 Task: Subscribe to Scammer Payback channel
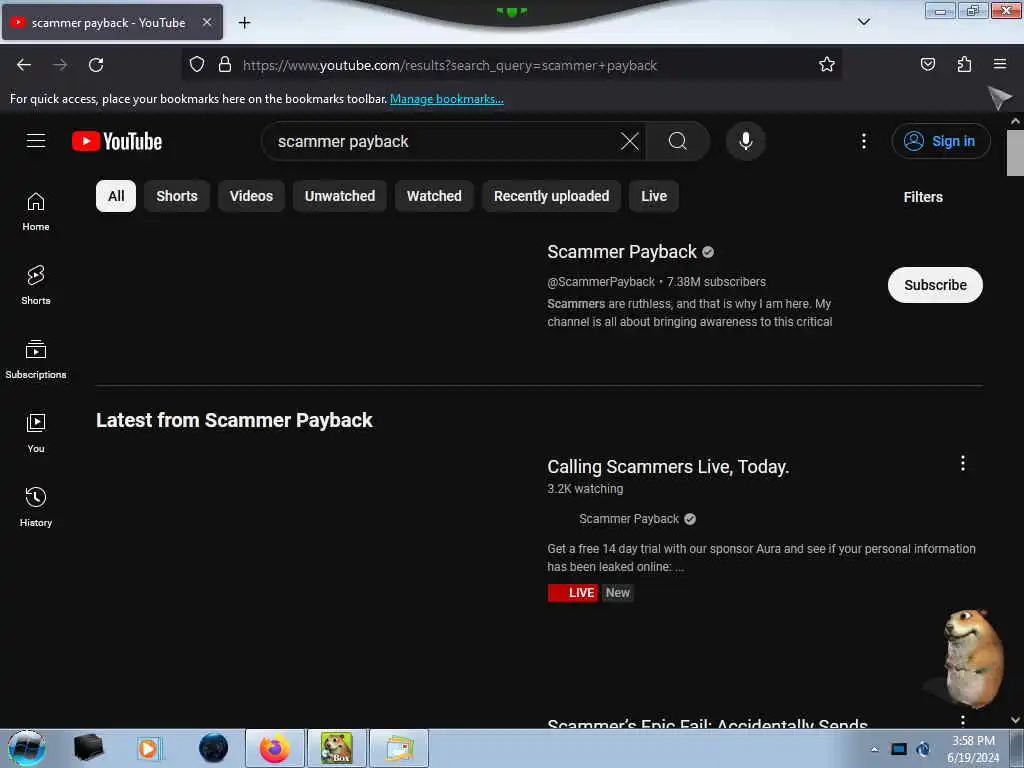point(935,285)
